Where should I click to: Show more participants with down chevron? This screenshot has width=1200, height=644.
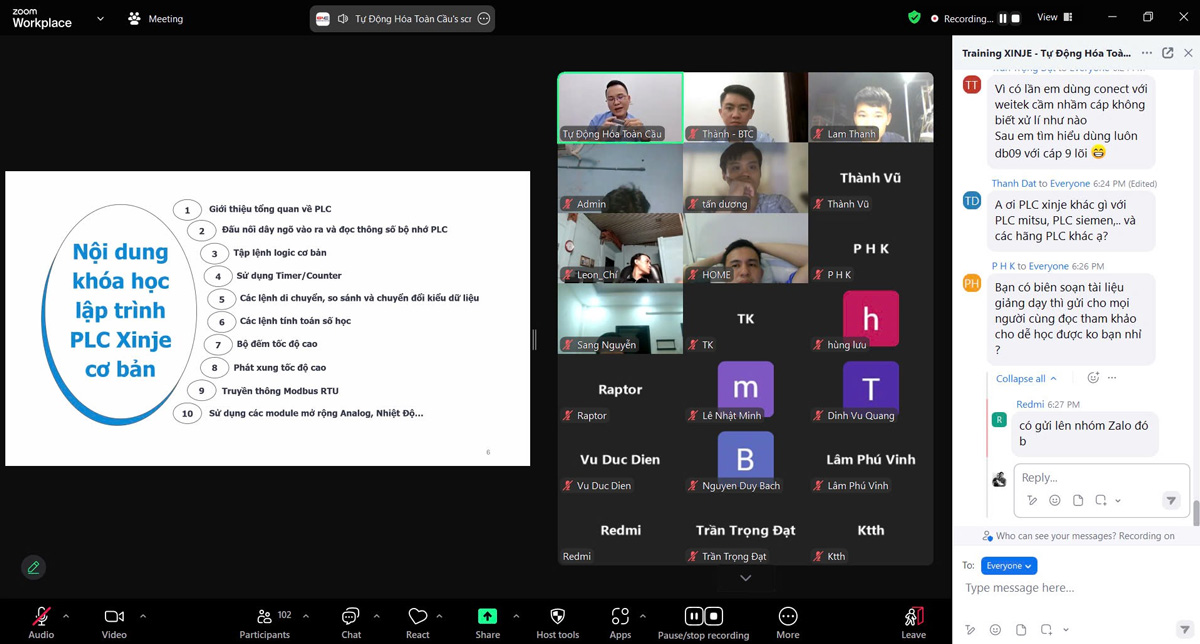pos(745,578)
